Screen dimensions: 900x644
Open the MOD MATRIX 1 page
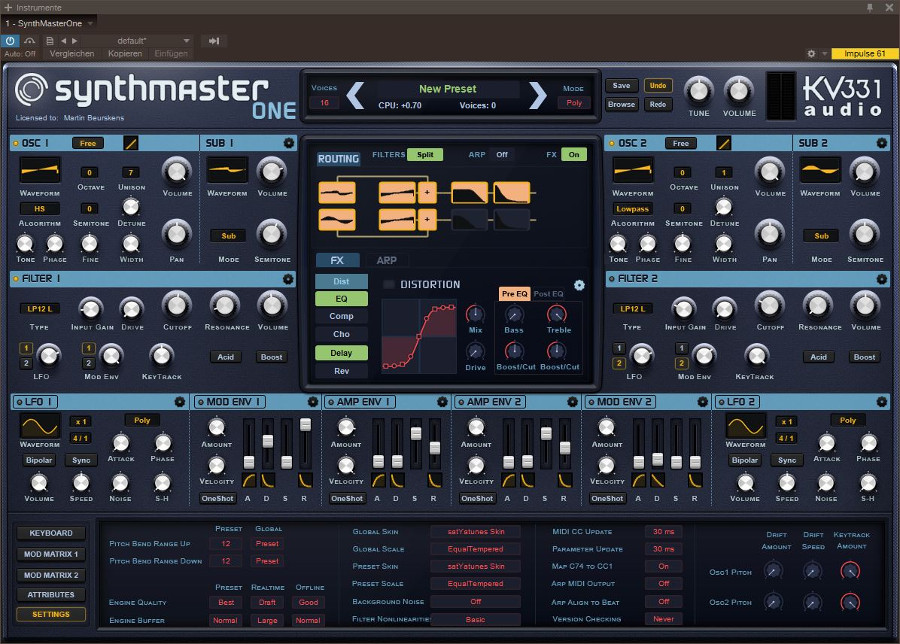[51, 554]
